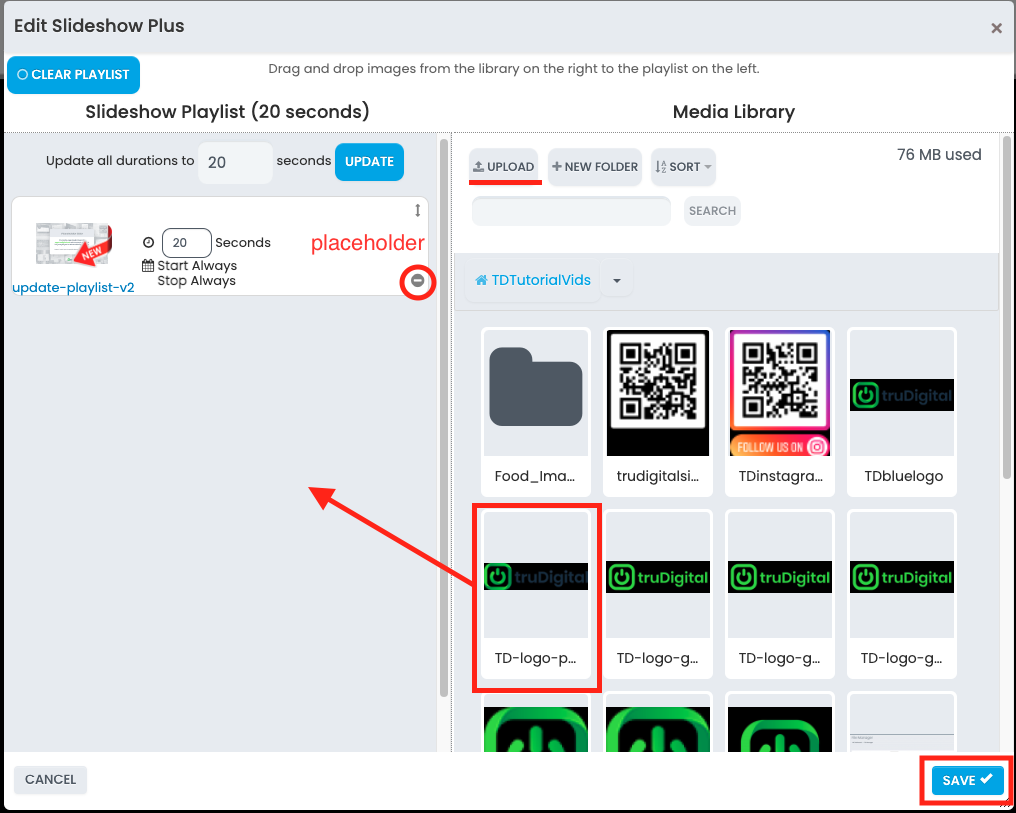Open the Sort dropdown

click(683, 166)
